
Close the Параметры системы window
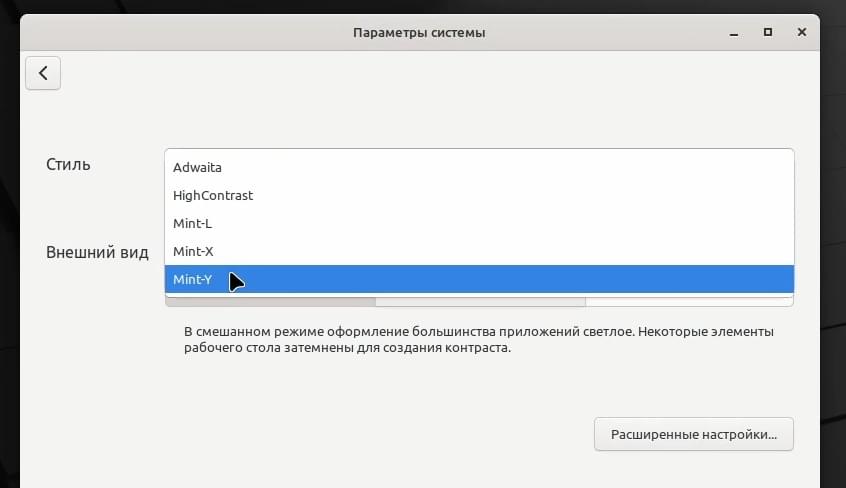point(802,32)
